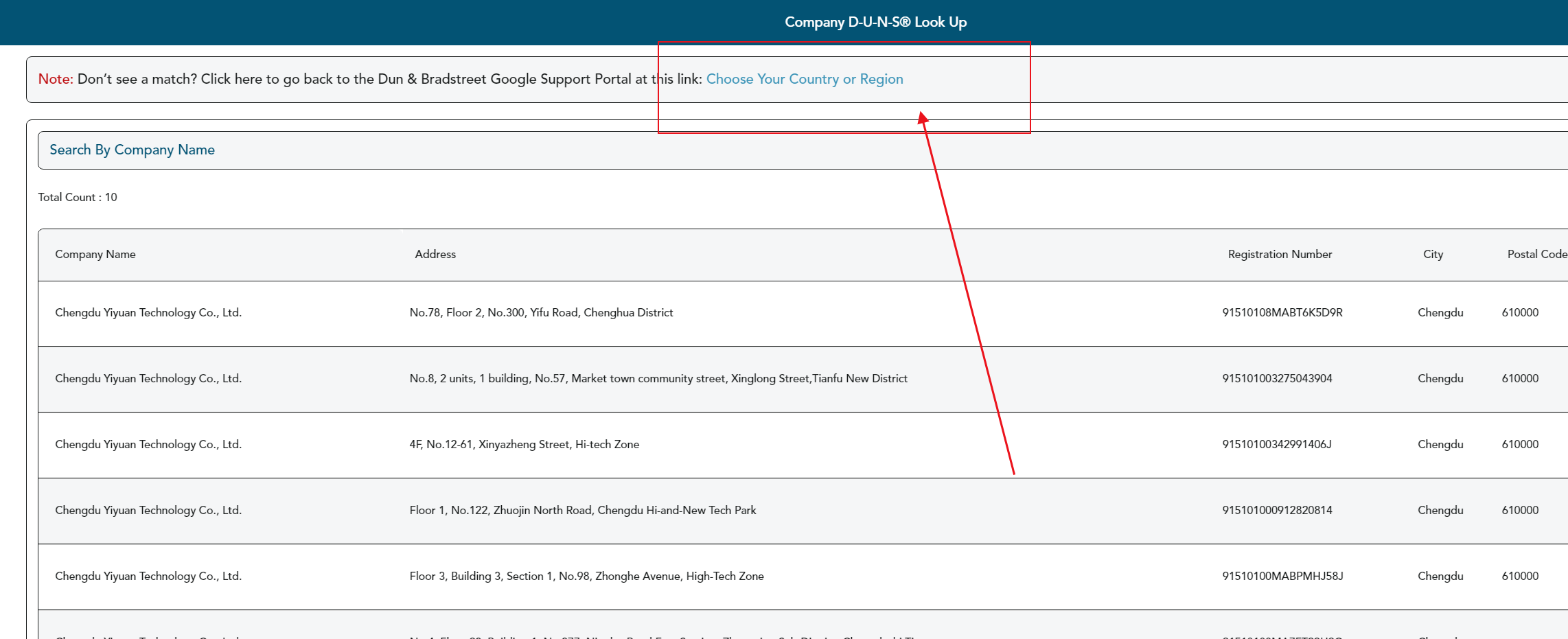The width and height of the screenshot is (1568, 639).
Task: Open the Choose Your Country or Region link
Action: pos(805,79)
